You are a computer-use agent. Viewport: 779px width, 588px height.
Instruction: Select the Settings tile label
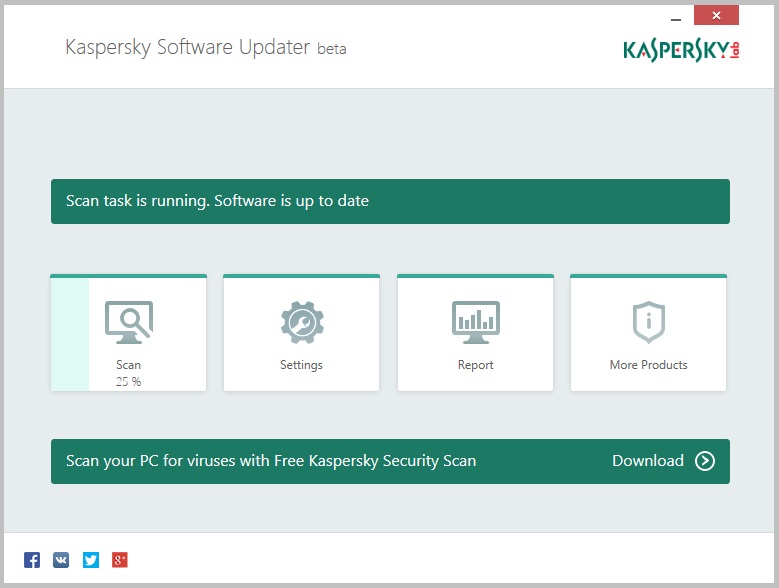coord(301,365)
